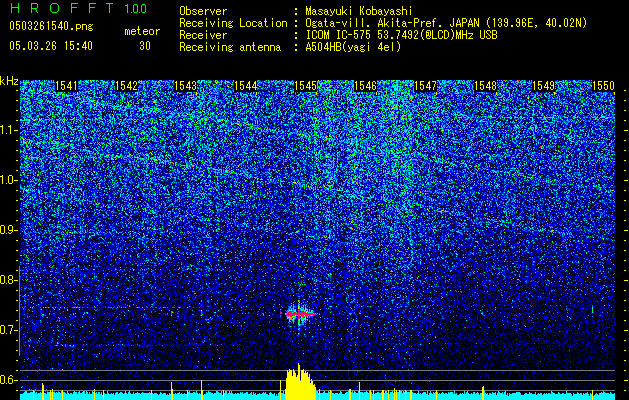Click the 1541 time marker
This screenshot has height=400, width=629.
click(x=66, y=86)
